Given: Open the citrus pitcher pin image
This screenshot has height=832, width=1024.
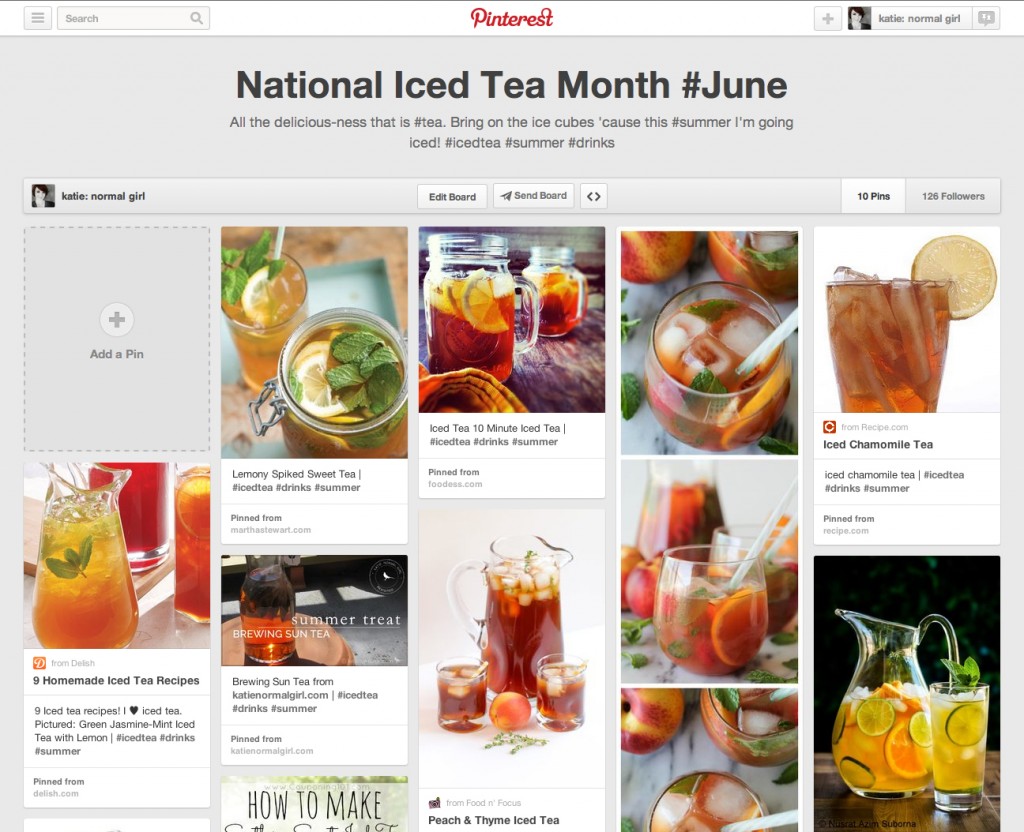Looking at the screenshot, I should tap(906, 694).
